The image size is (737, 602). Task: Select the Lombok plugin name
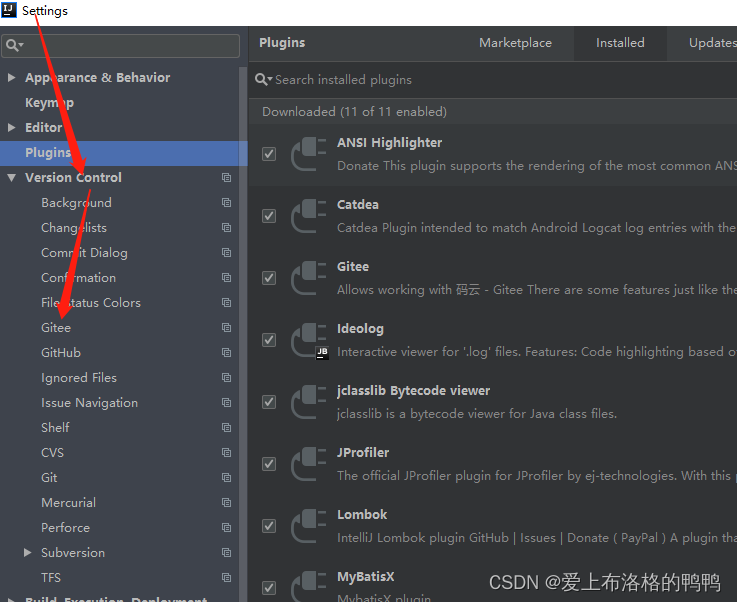(362, 515)
